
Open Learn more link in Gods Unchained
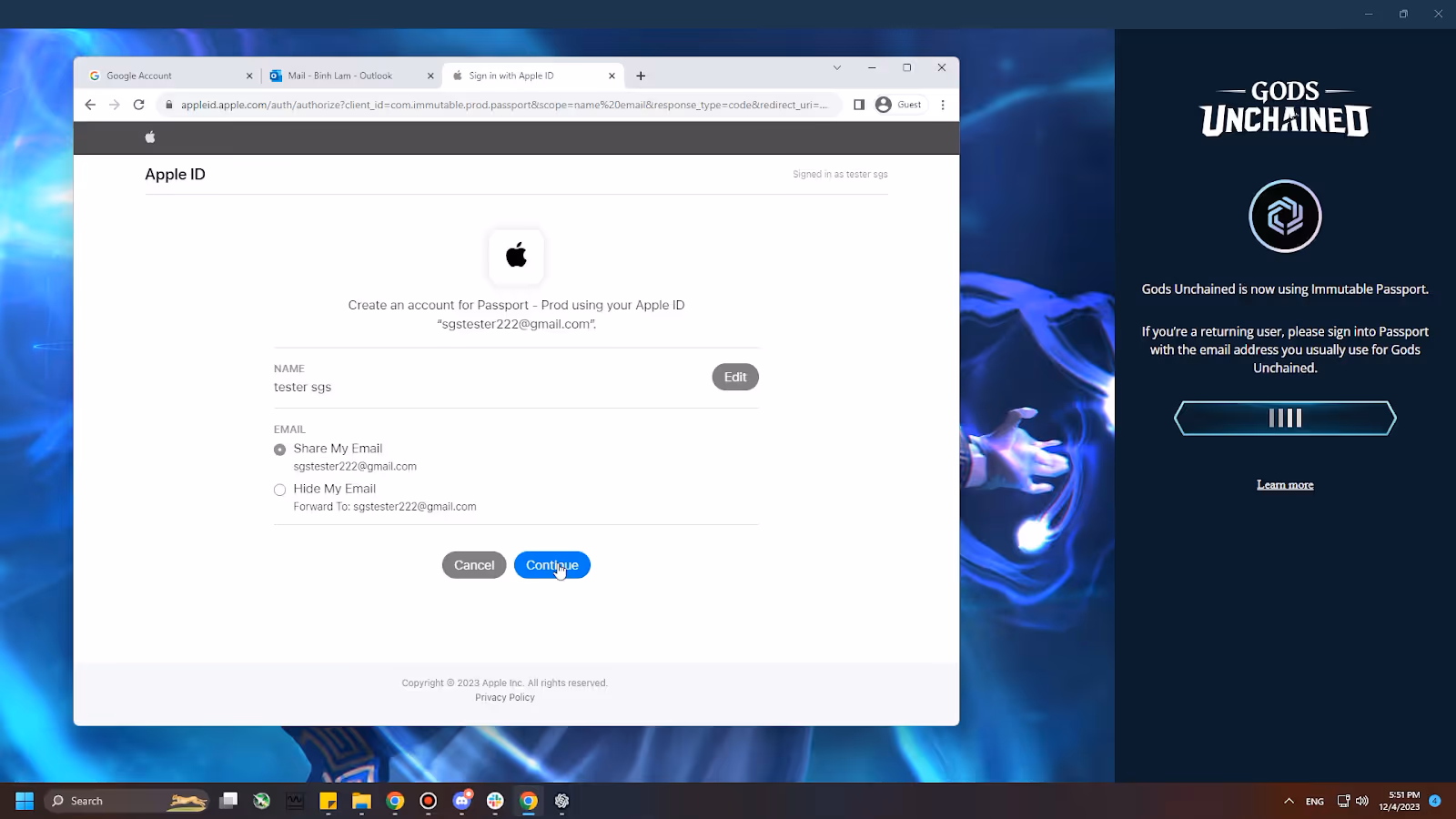1285,485
